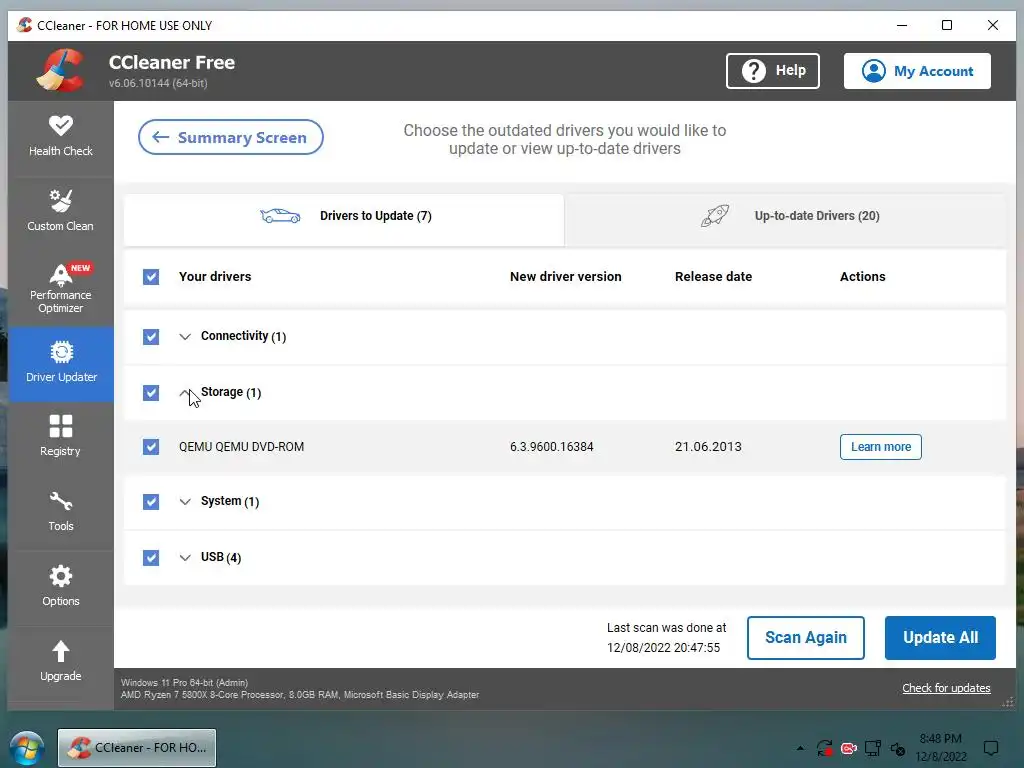This screenshot has height=768, width=1024.
Task: Click the CCleaner logo in the header
Action: point(60,71)
